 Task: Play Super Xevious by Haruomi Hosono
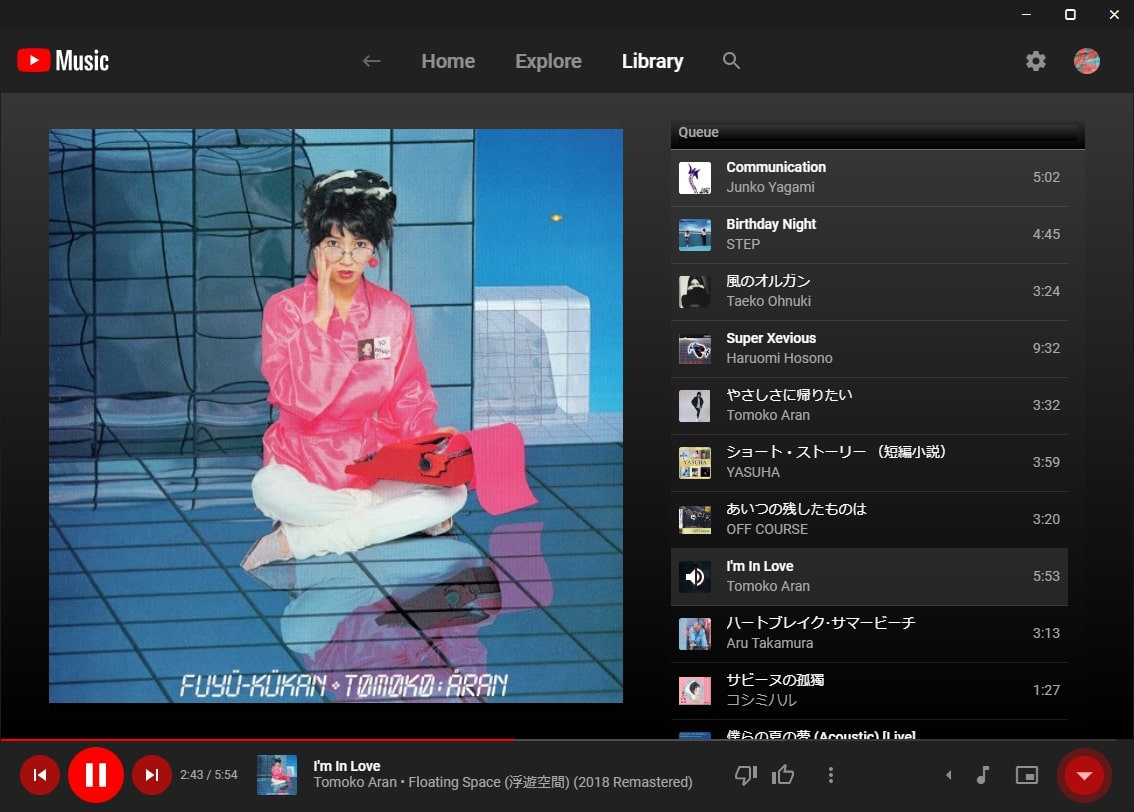(869, 349)
